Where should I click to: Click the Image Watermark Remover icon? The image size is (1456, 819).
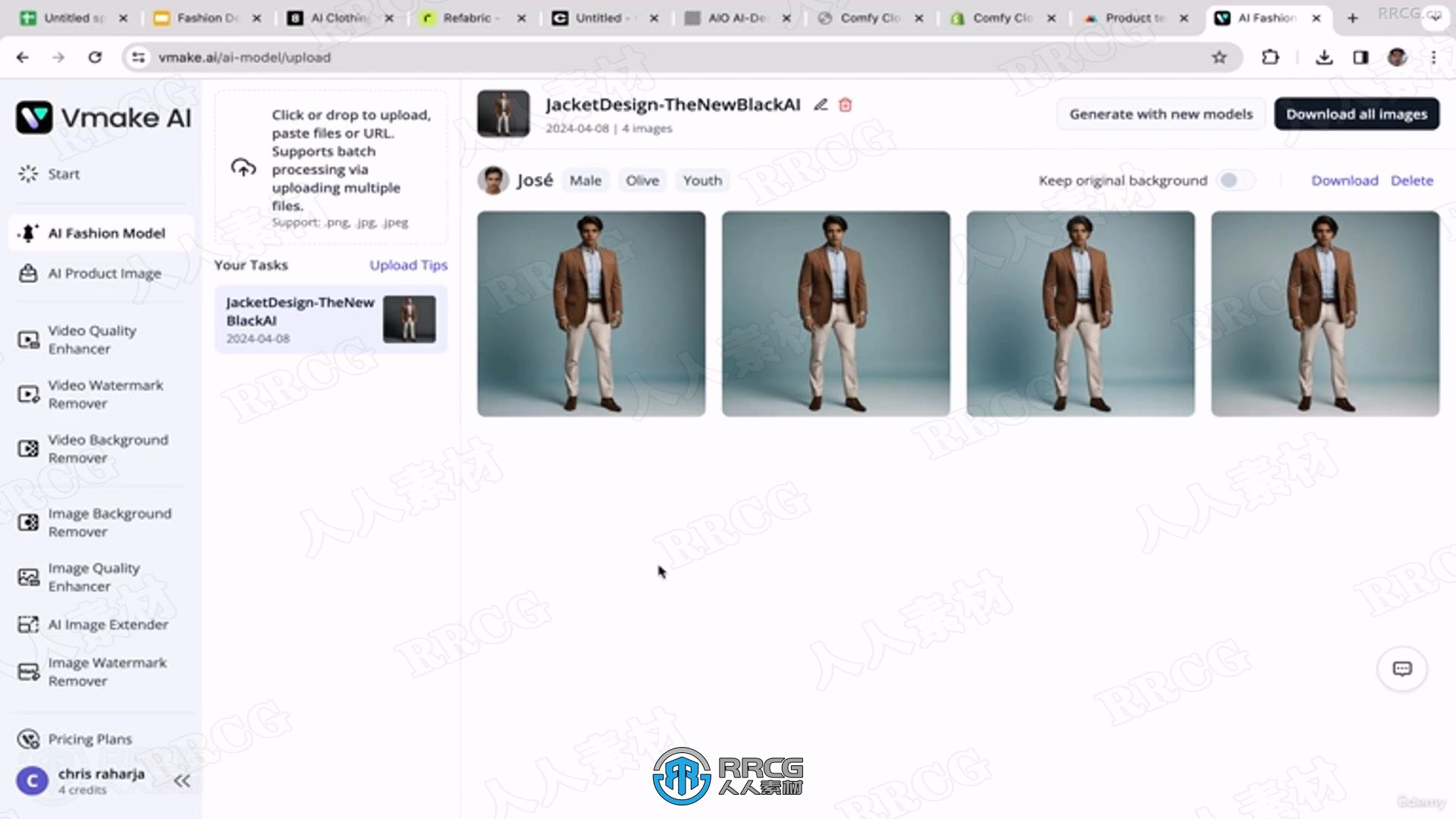coord(28,672)
